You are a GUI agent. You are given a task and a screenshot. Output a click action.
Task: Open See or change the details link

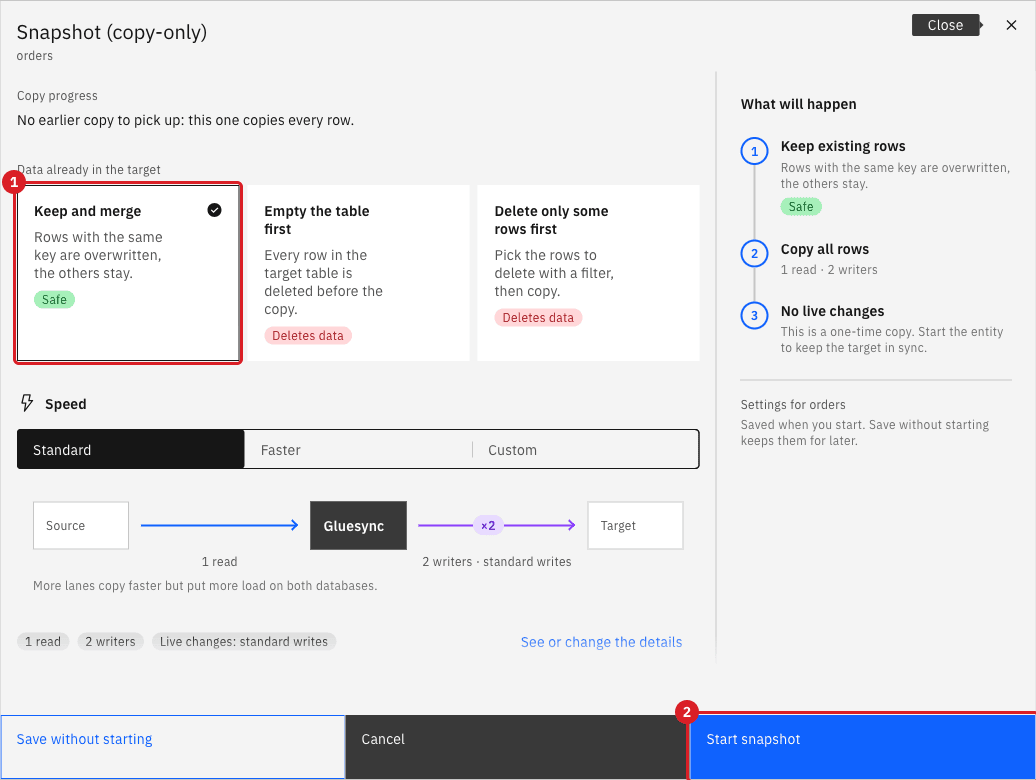(x=601, y=642)
